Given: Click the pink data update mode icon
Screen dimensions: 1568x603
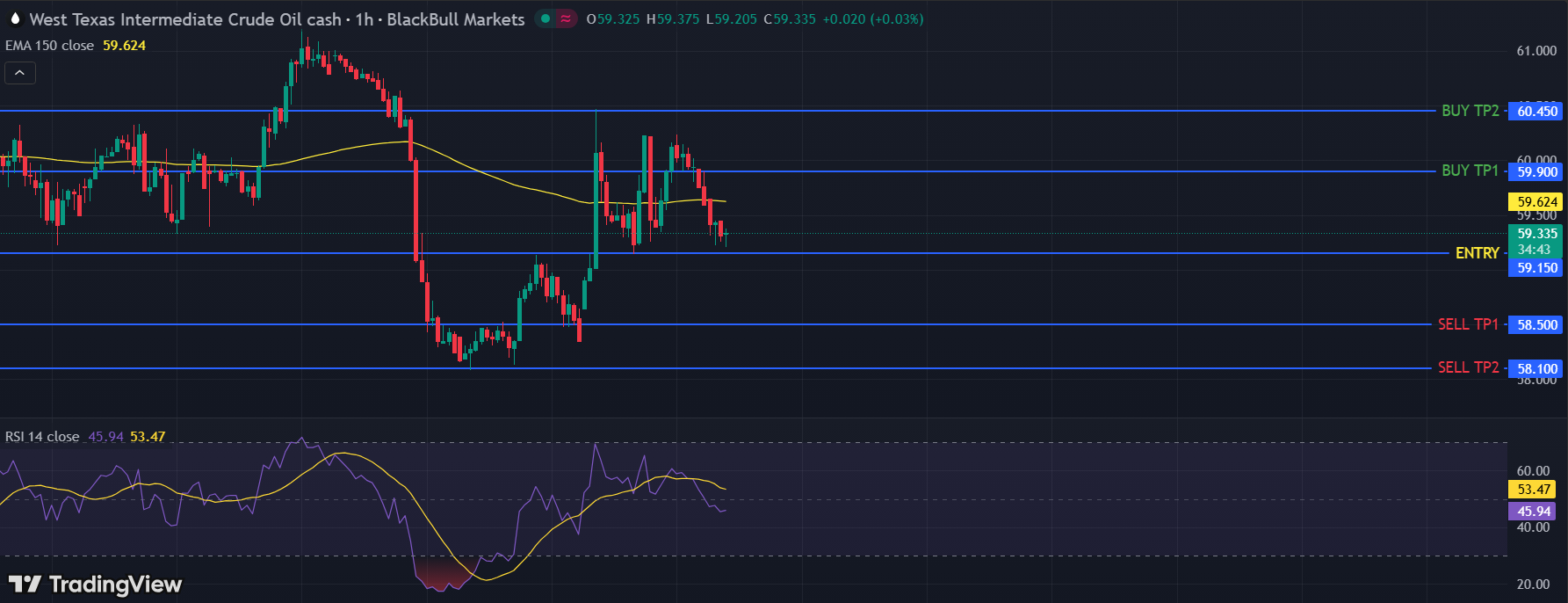Looking at the screenshot, I should (x=567, y=18).
